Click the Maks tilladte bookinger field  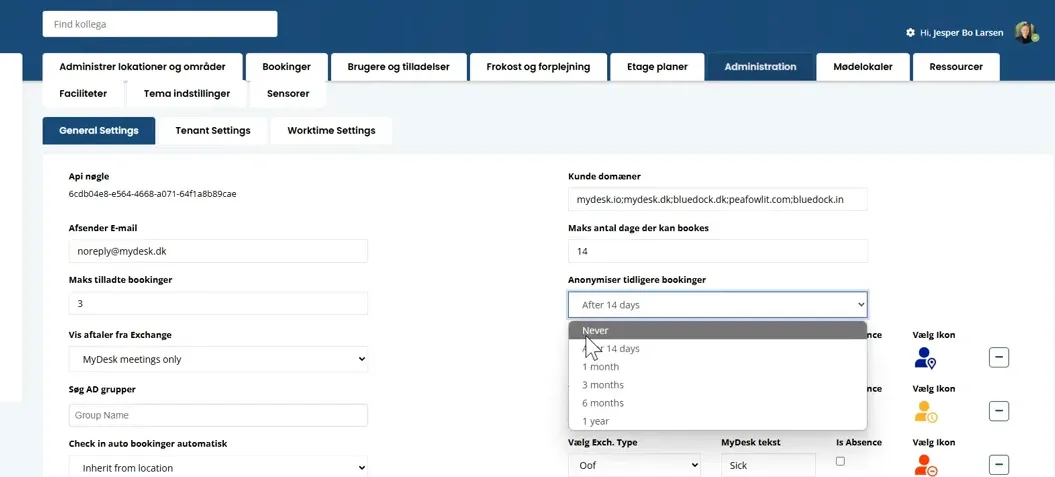point(218,303)
